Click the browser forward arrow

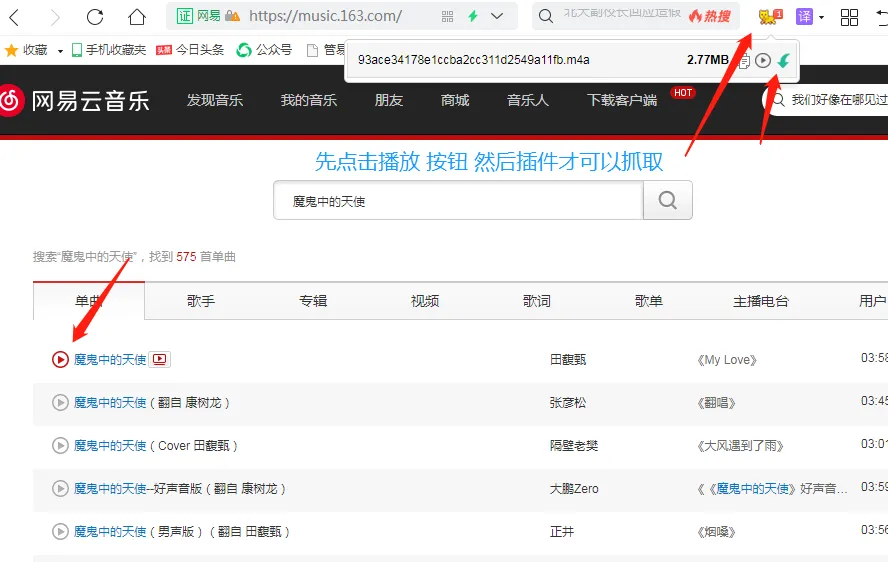pos(55,17)
